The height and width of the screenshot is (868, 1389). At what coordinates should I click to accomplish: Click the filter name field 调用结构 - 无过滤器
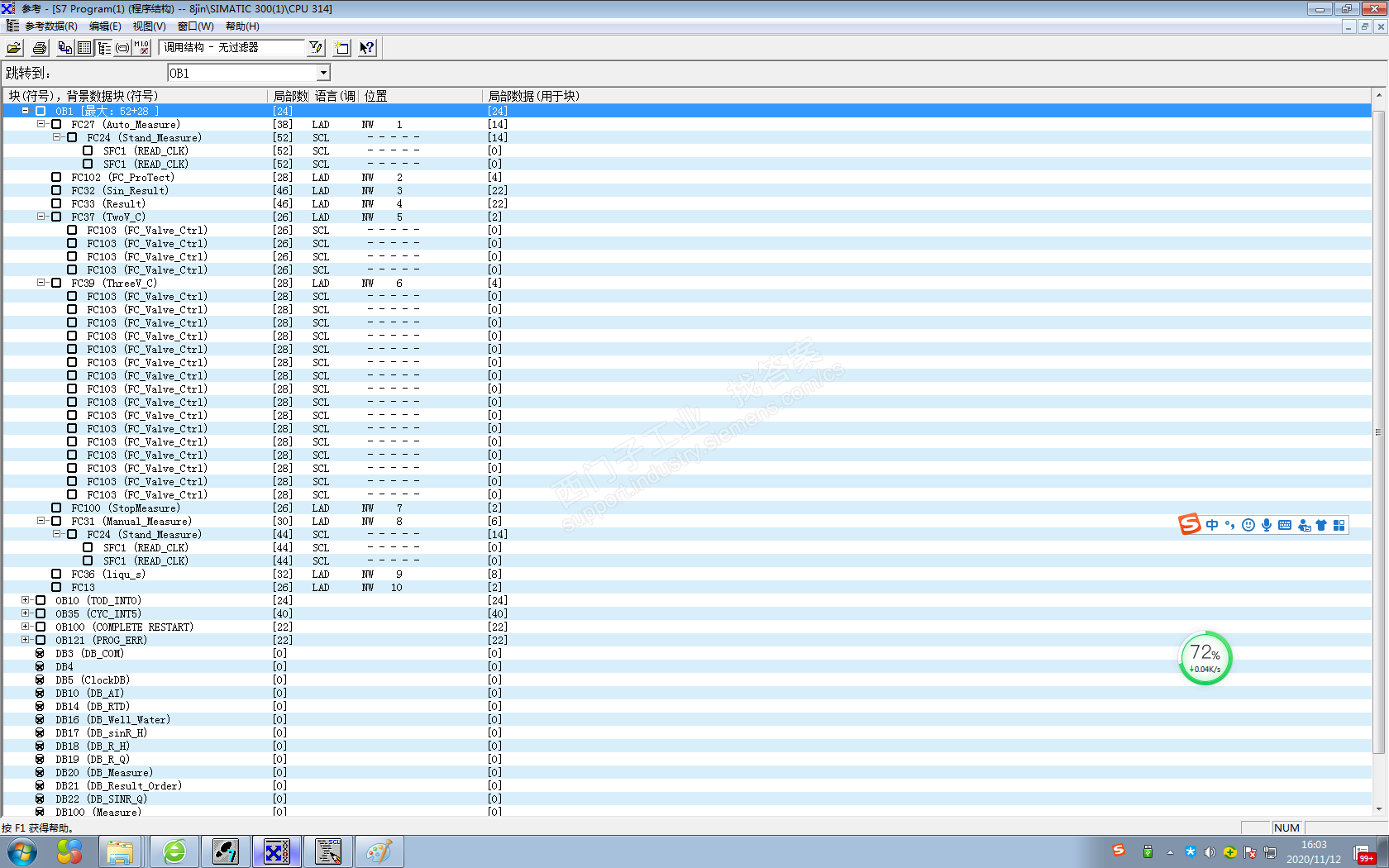point(233,48)
